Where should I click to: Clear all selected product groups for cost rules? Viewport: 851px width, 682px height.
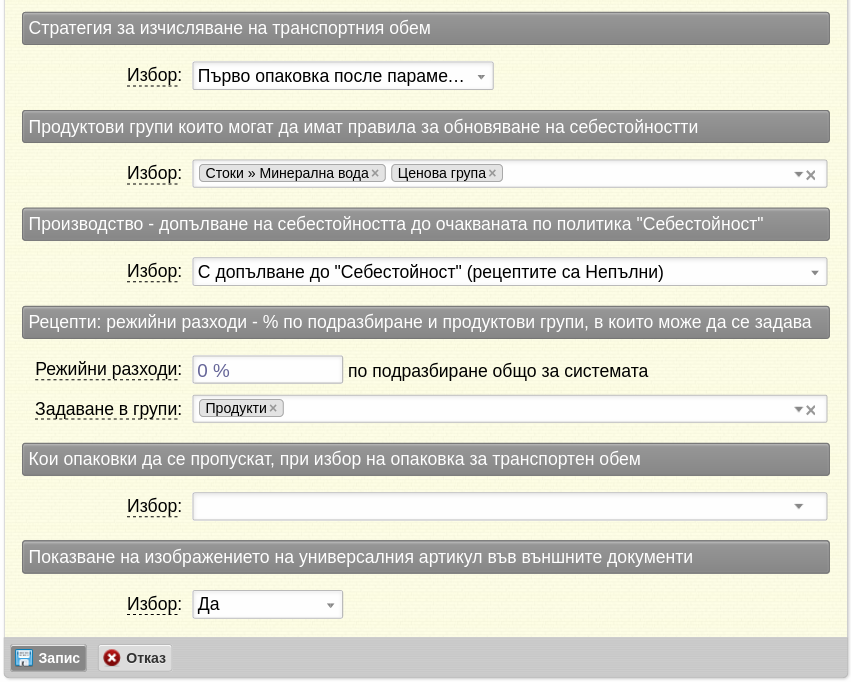[x=811, y=175]
